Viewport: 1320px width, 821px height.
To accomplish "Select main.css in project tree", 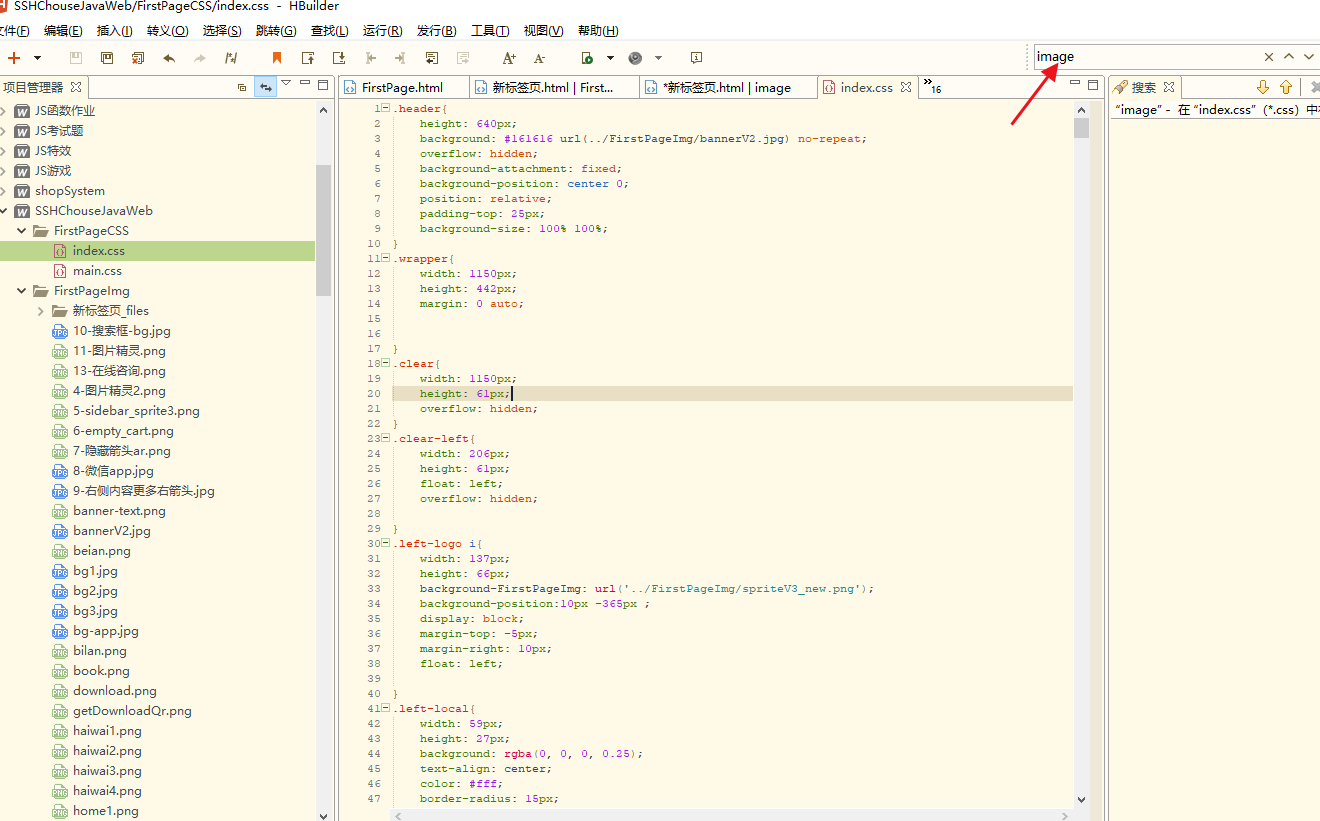I will (x=97, y=271).
